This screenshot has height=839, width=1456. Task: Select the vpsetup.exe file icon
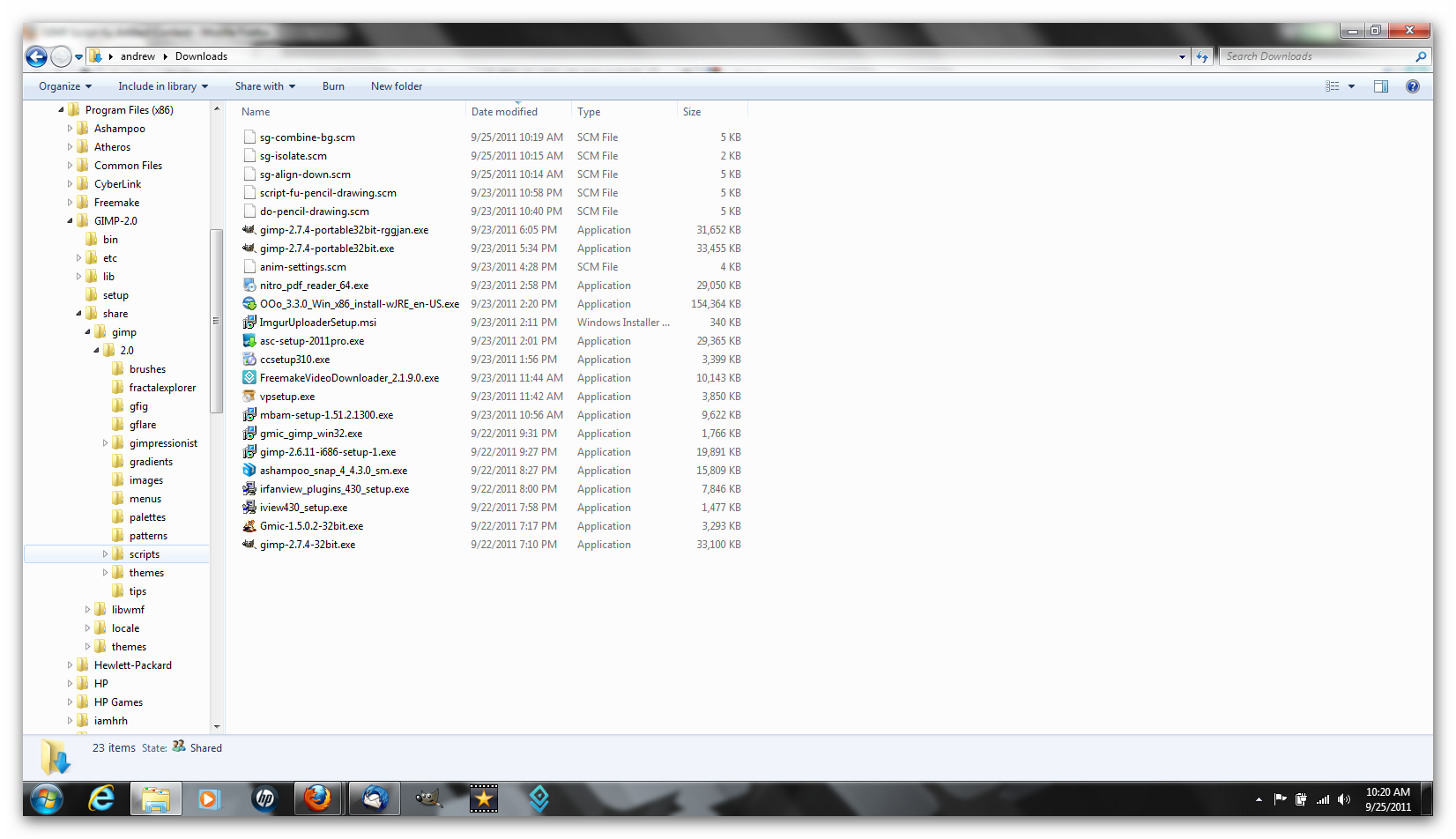click(249, 397)
